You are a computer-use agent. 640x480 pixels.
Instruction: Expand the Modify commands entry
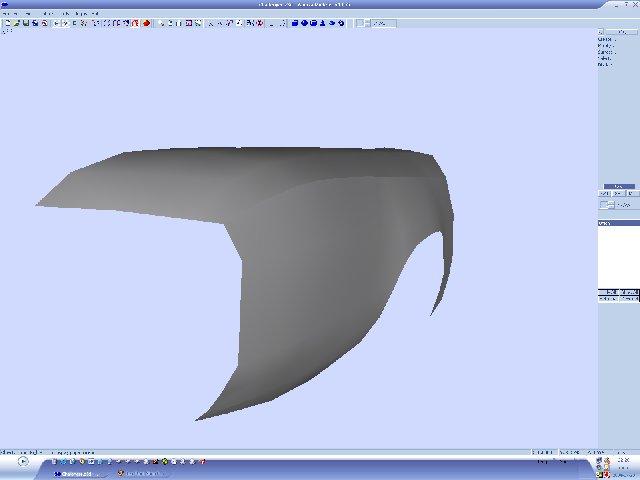[606, 45]
